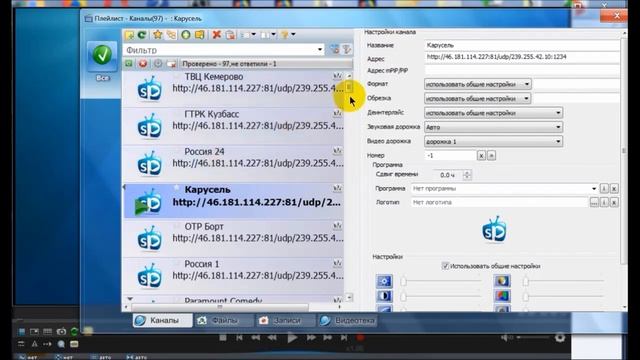Click the X clear button for Логотип
This screenshot has height=360, width=640.
pos(614,202)
